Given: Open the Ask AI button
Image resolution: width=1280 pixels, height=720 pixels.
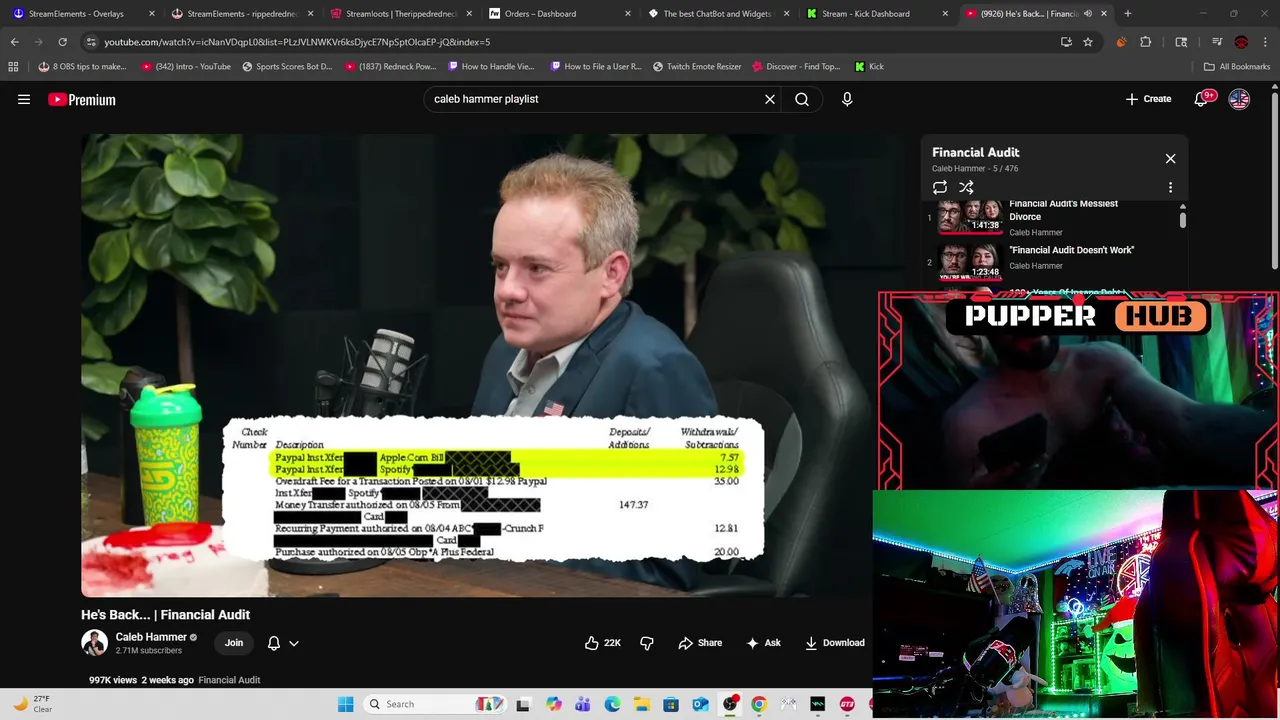Looking at the screenshot, I should click(x=763, y=643).
